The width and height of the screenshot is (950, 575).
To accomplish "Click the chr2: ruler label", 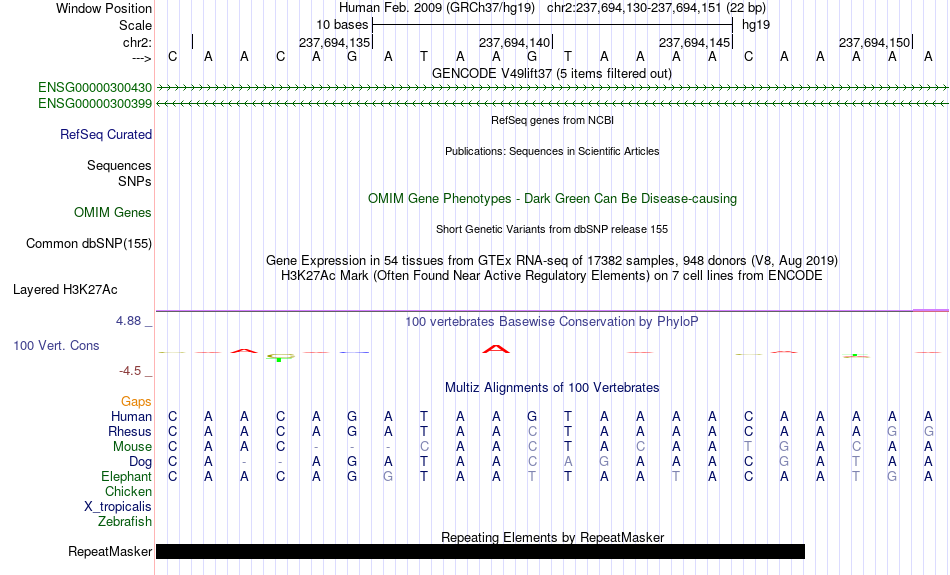I will coord(138,42).
